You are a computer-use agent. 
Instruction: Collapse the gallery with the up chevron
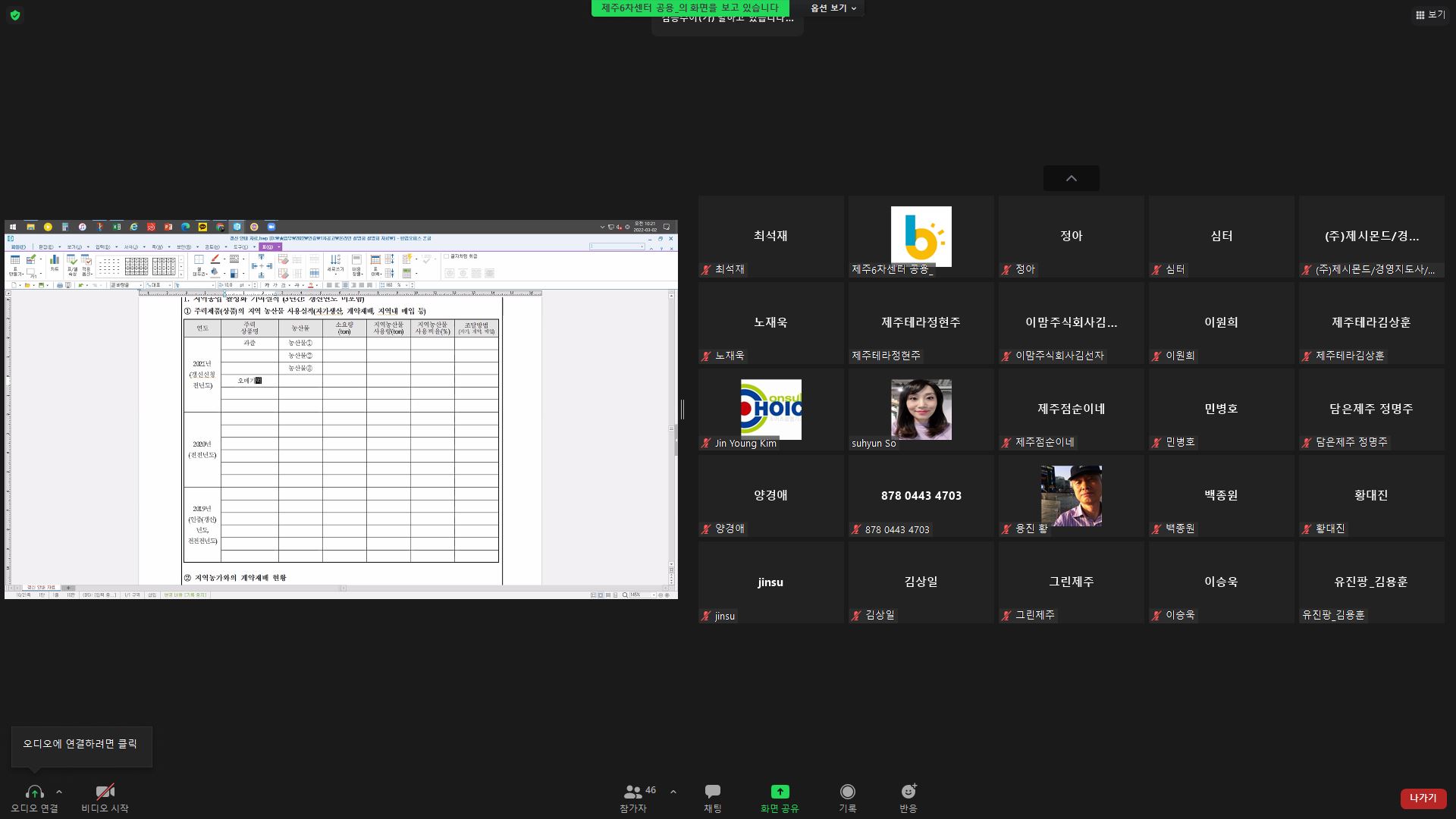click(x=1071, y=178)
